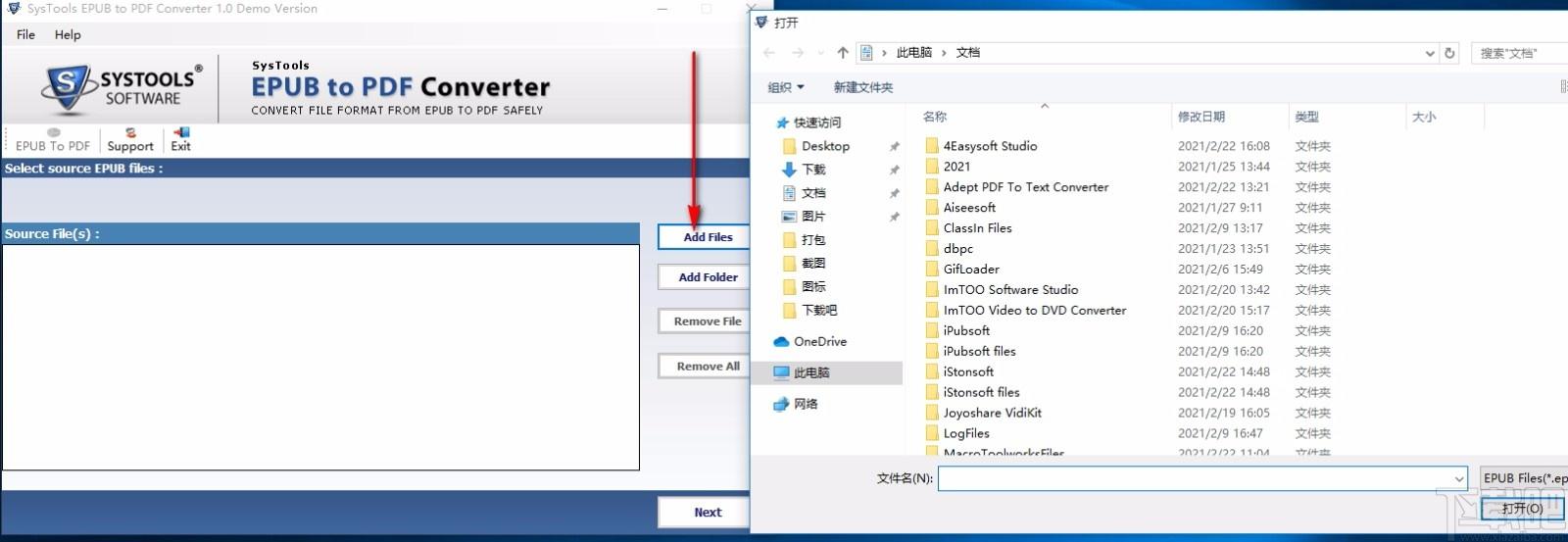Click the 搜索"文档" search field
Viewport: 1568px width, 542px height.
tap(1519, 53)
